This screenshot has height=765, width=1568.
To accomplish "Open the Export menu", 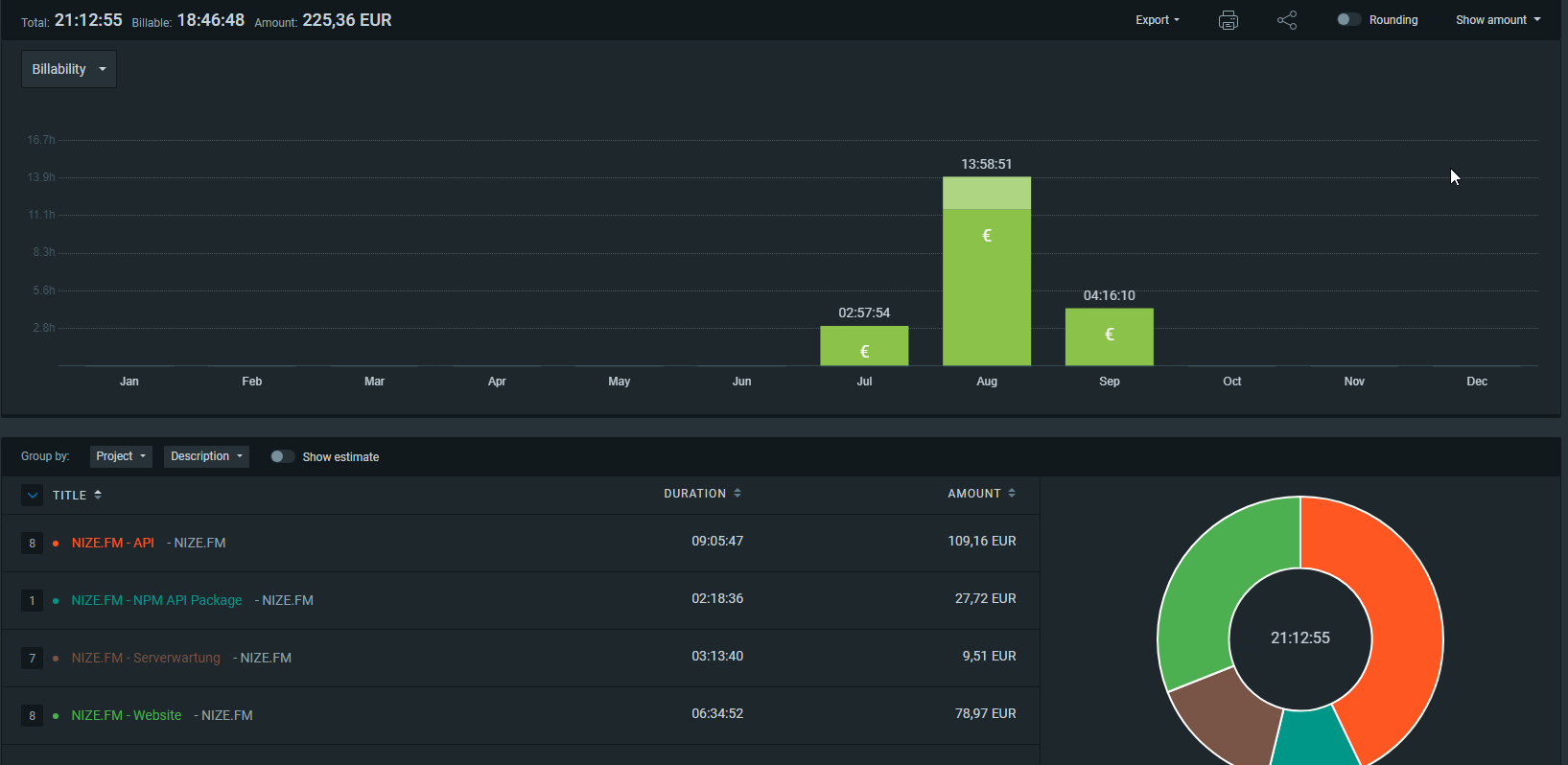I will [1157, 20].
